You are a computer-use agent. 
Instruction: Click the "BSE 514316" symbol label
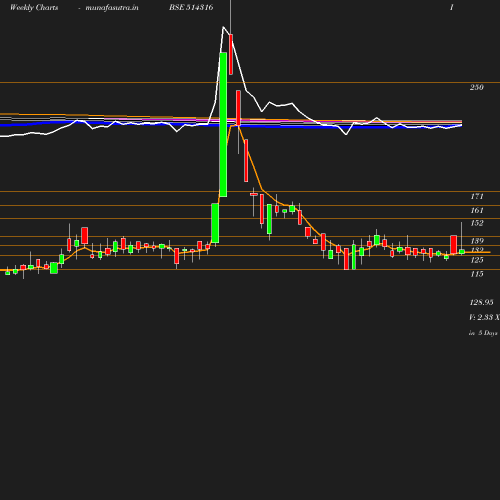[191, 7]
